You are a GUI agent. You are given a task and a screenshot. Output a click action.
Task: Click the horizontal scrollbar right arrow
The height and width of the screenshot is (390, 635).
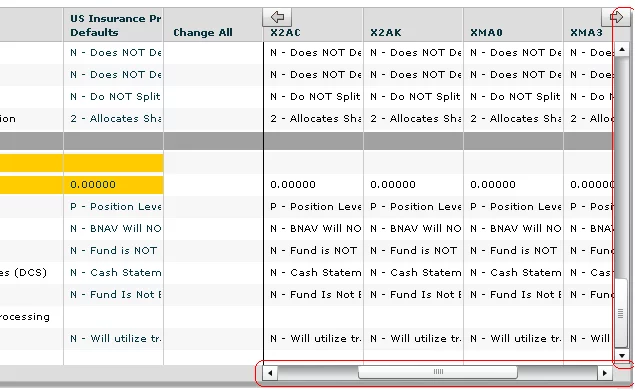[605, 373]
